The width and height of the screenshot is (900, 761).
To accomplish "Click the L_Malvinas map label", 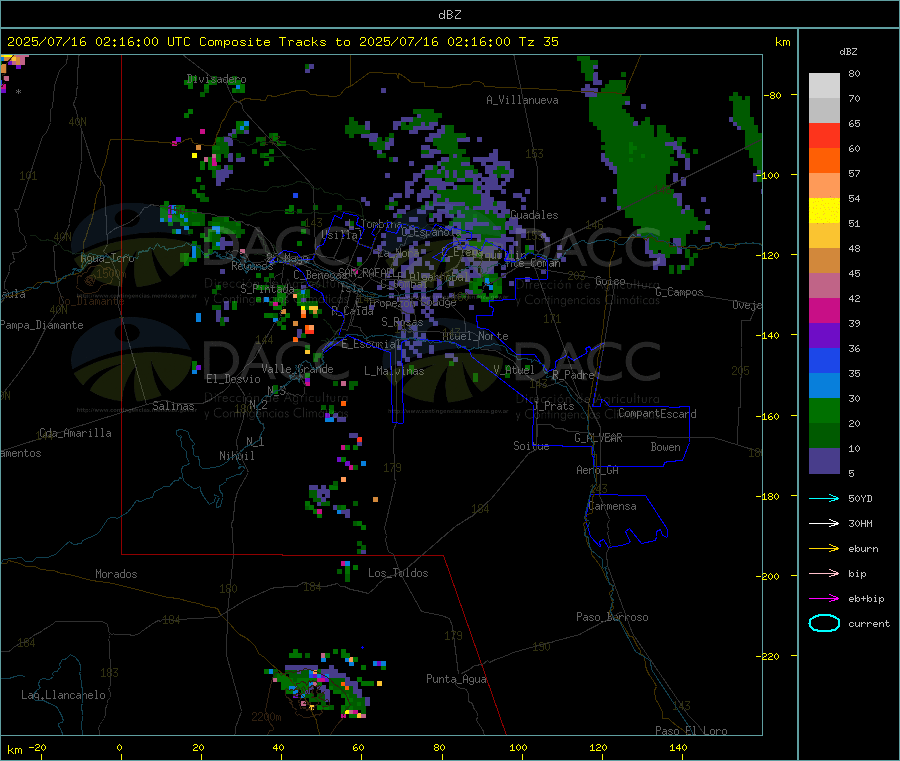I will click(394, 371).
